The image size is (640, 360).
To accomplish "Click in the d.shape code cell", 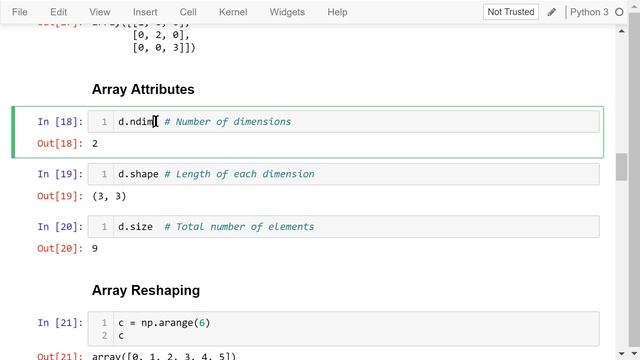I will 343,174.
